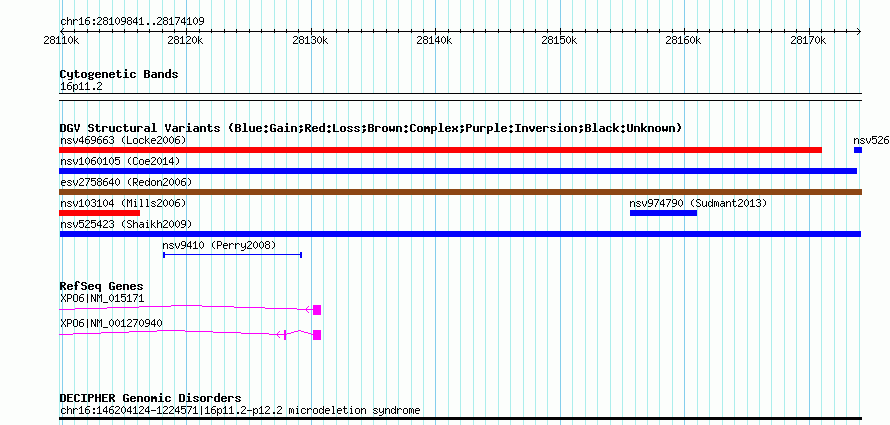Click the brown esv2758640 complex variant bar
Image resolution: width=890 pixels, height=425 pixels.
[460, 192]
